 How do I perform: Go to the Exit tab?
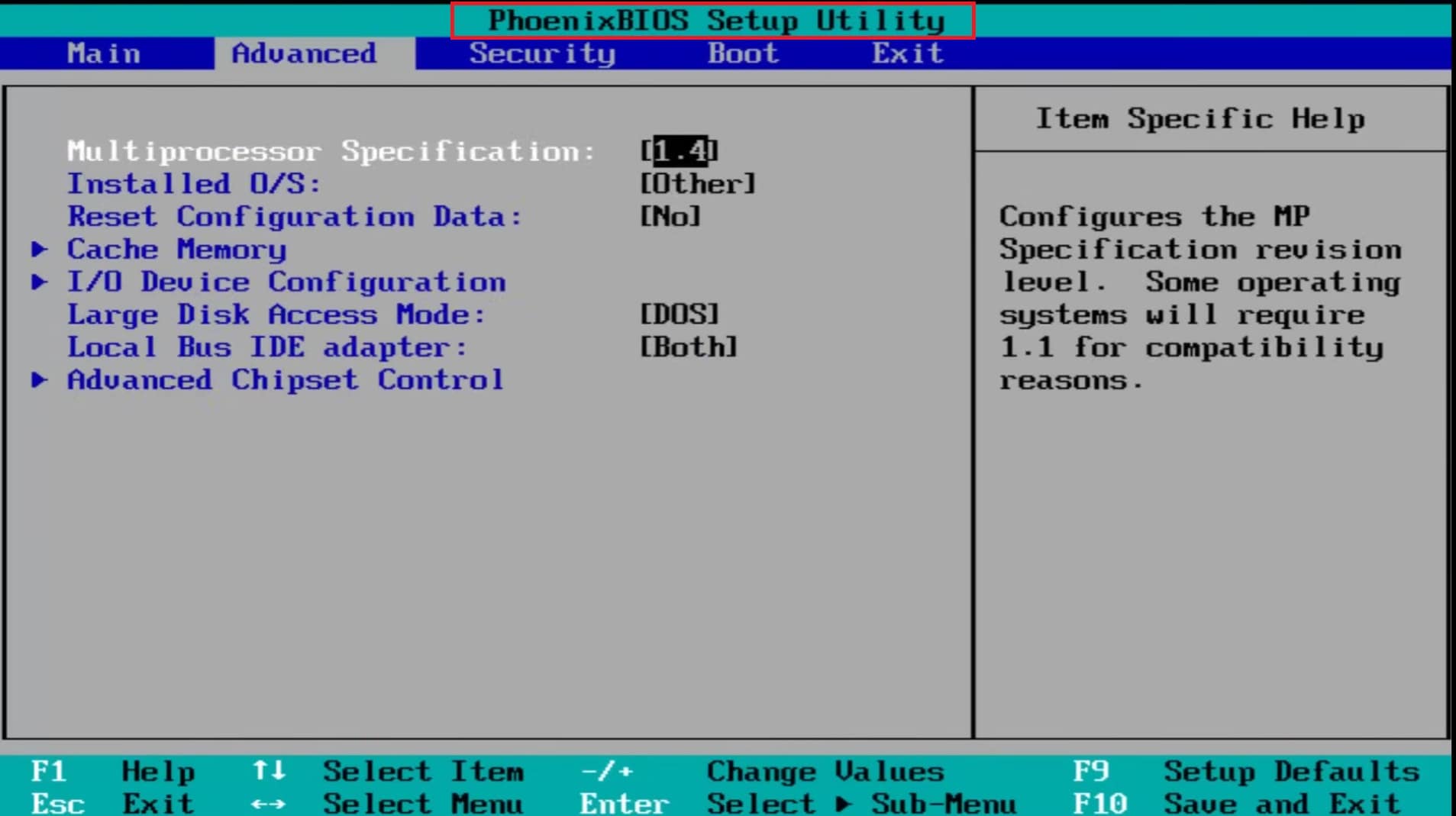pyautogui.click(x=906, y=53)
